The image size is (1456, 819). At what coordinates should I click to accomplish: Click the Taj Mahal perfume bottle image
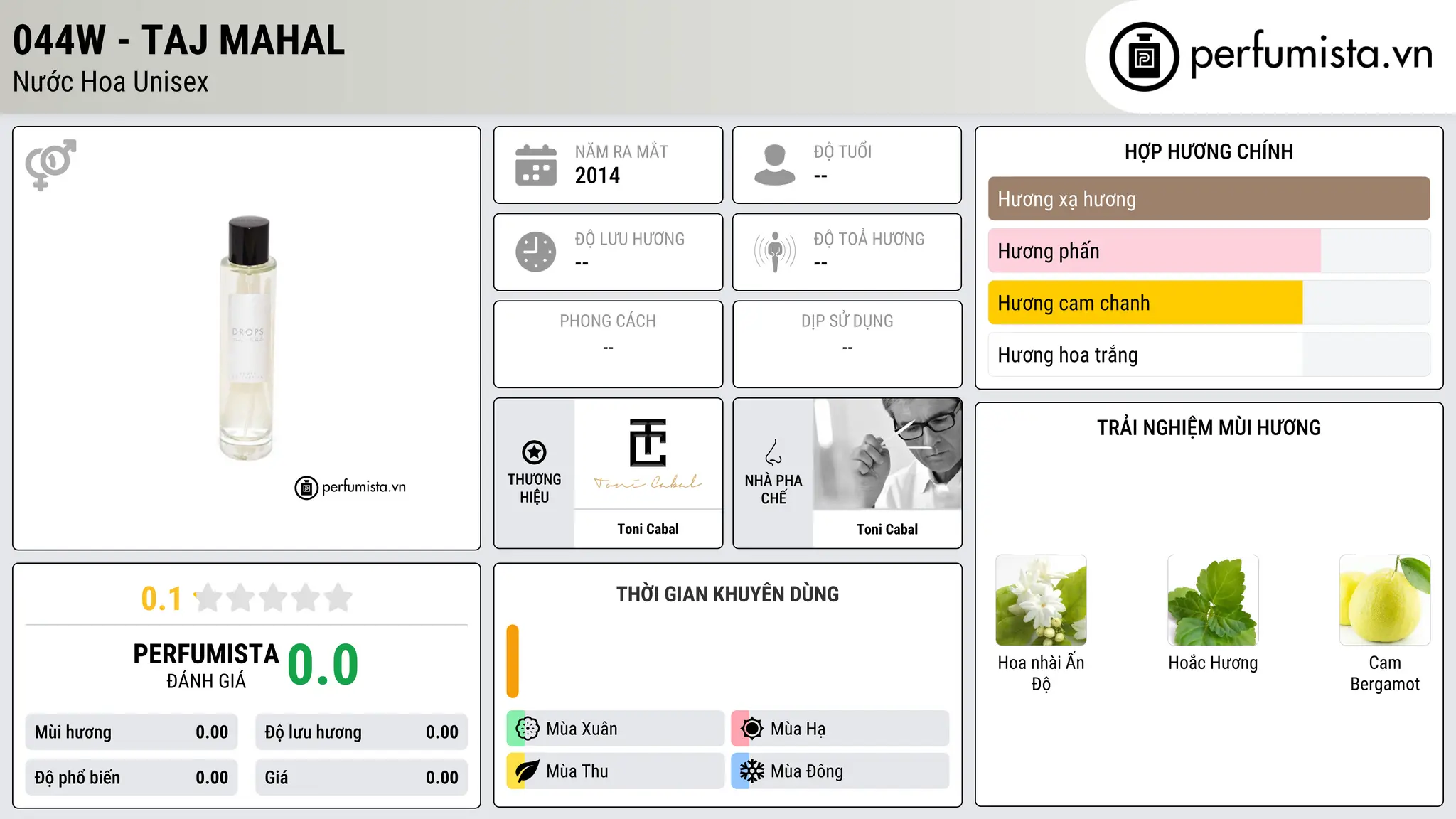coord(247,338)
